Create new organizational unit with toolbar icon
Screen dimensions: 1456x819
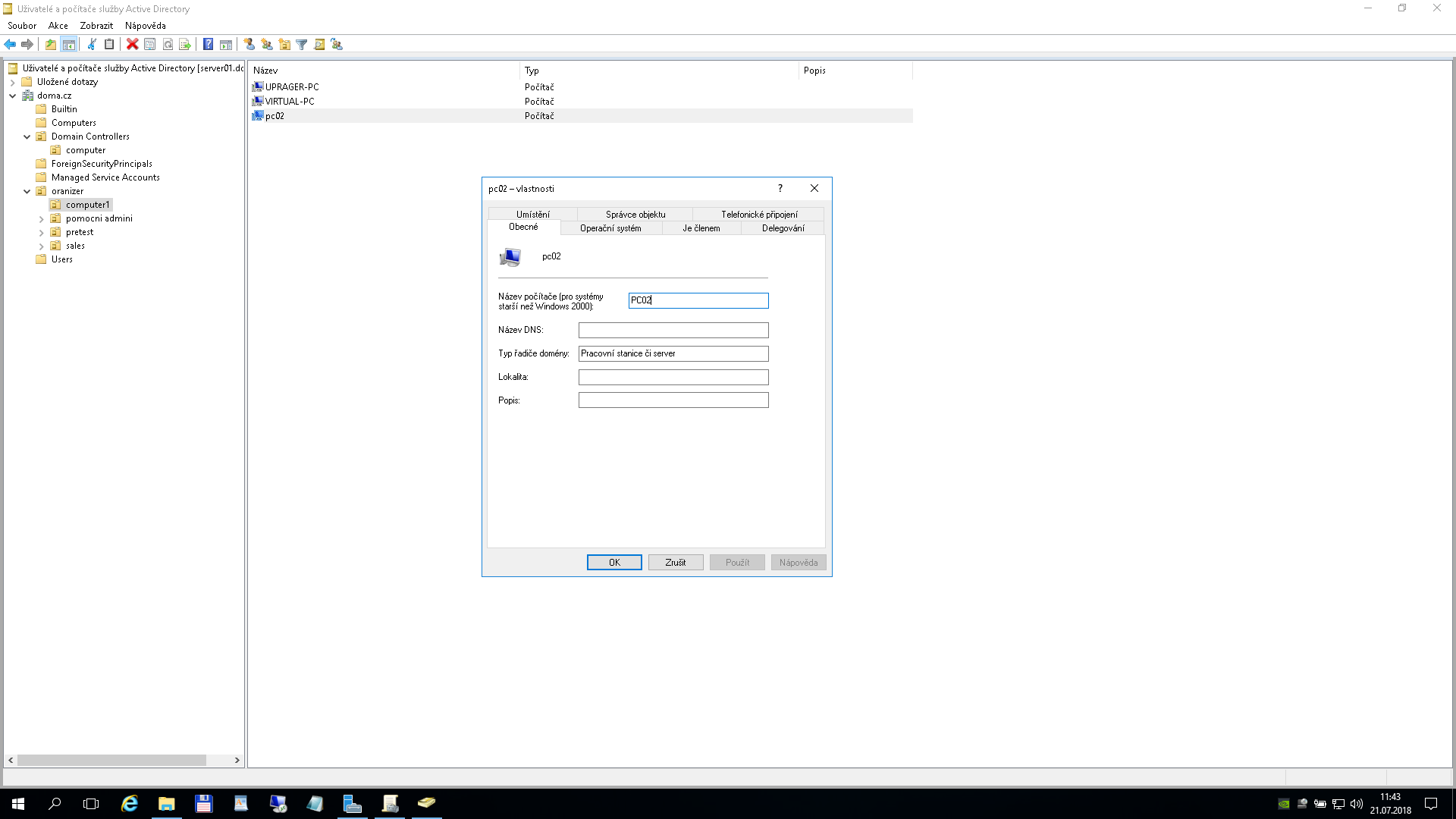(284, 44)
